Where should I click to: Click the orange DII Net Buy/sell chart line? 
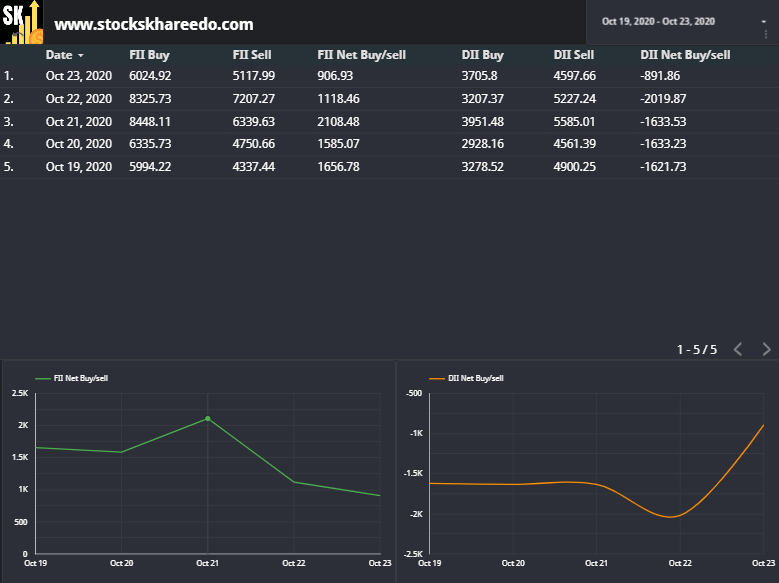597,484
